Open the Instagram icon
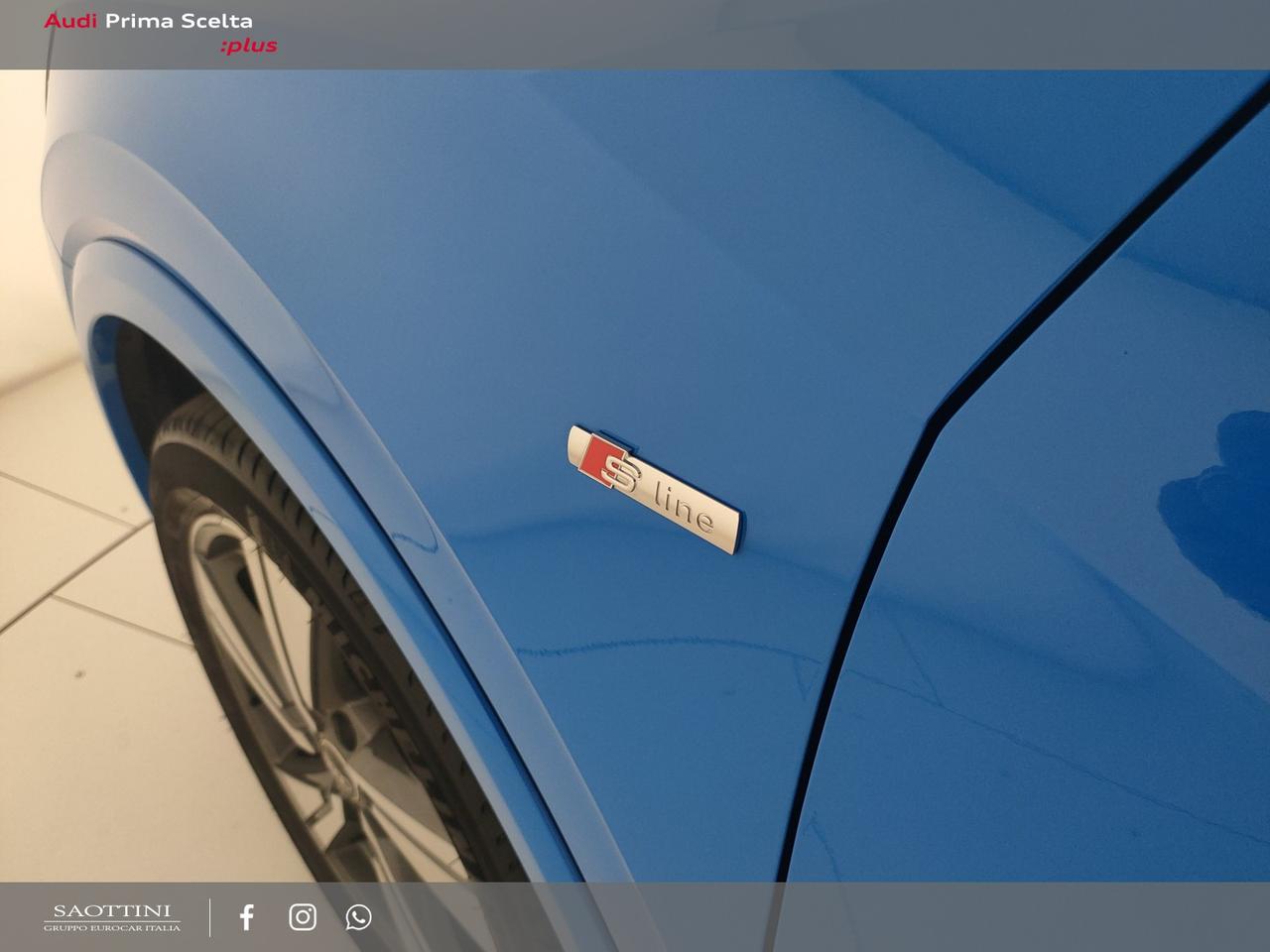Image resolution: width=1270 pixels, height=952 pixels. coord(303,917)
